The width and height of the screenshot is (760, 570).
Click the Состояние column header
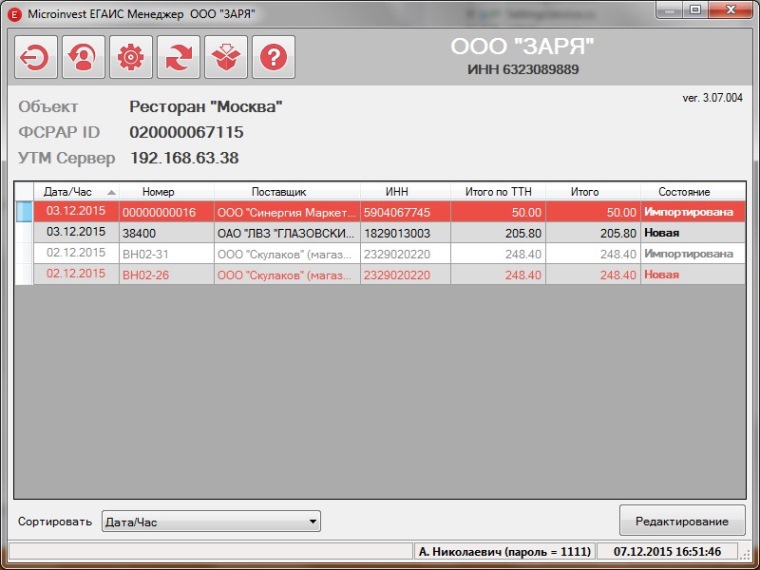click(x=684, y=191)
